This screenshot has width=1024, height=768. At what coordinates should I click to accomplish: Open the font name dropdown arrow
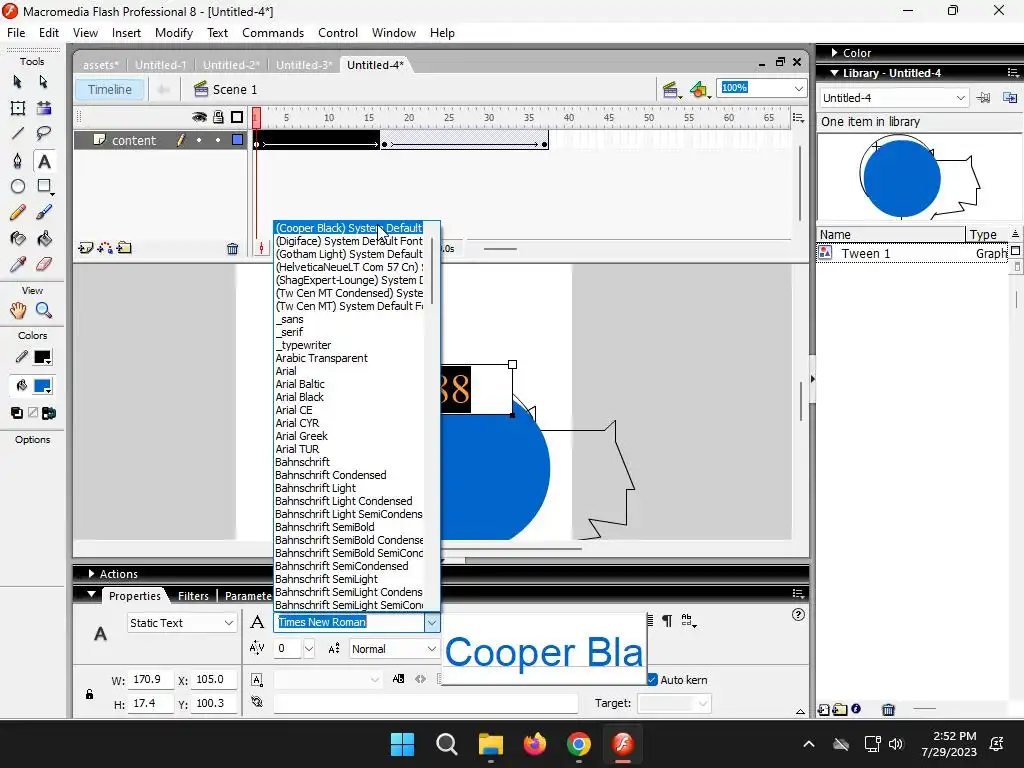click(432, 623)
